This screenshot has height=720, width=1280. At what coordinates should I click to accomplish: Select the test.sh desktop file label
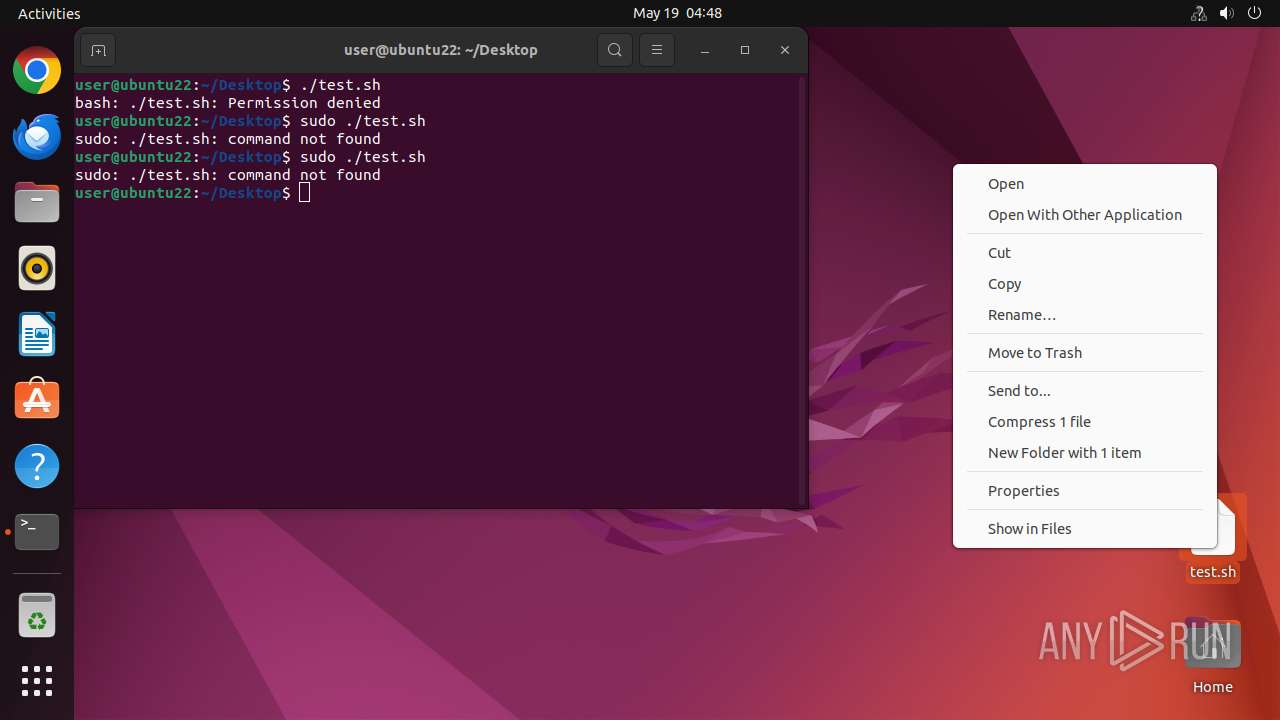(x=1213, y=572)
